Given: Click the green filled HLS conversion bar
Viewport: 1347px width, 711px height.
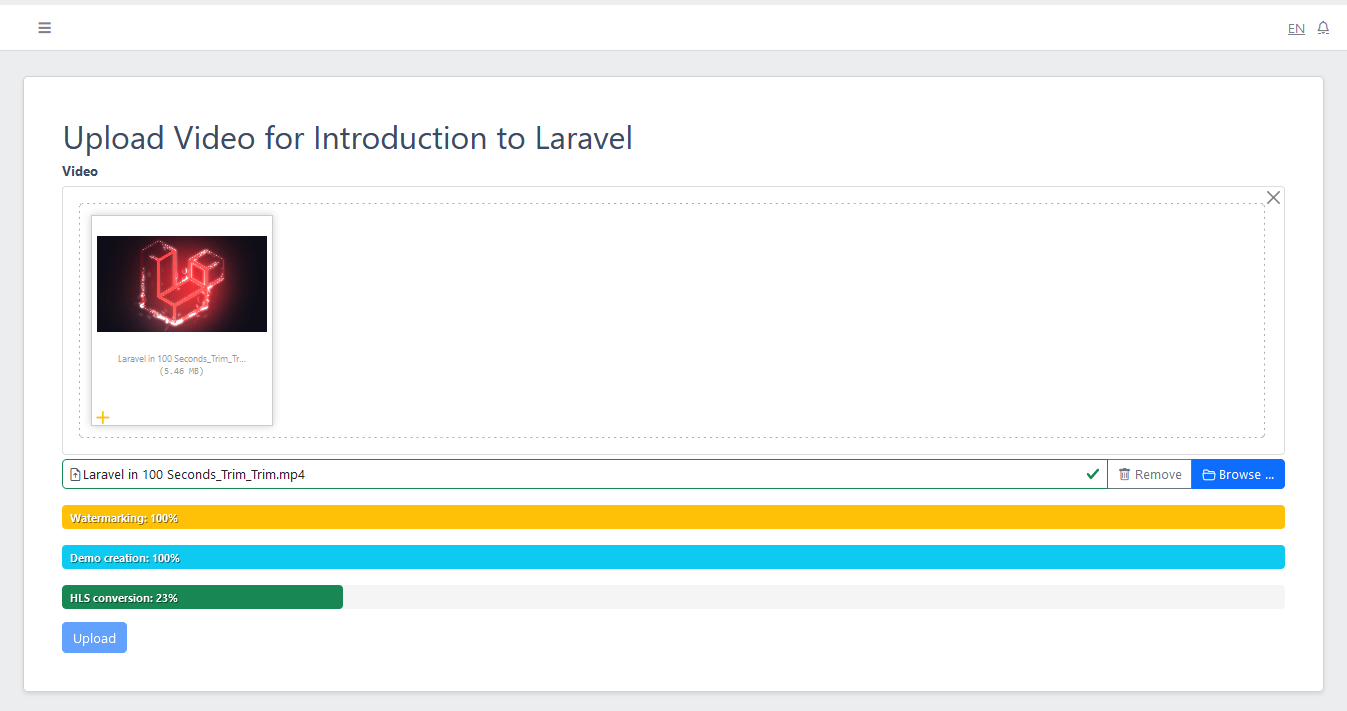Looking at the screenshot, I should tap(202, 597).
